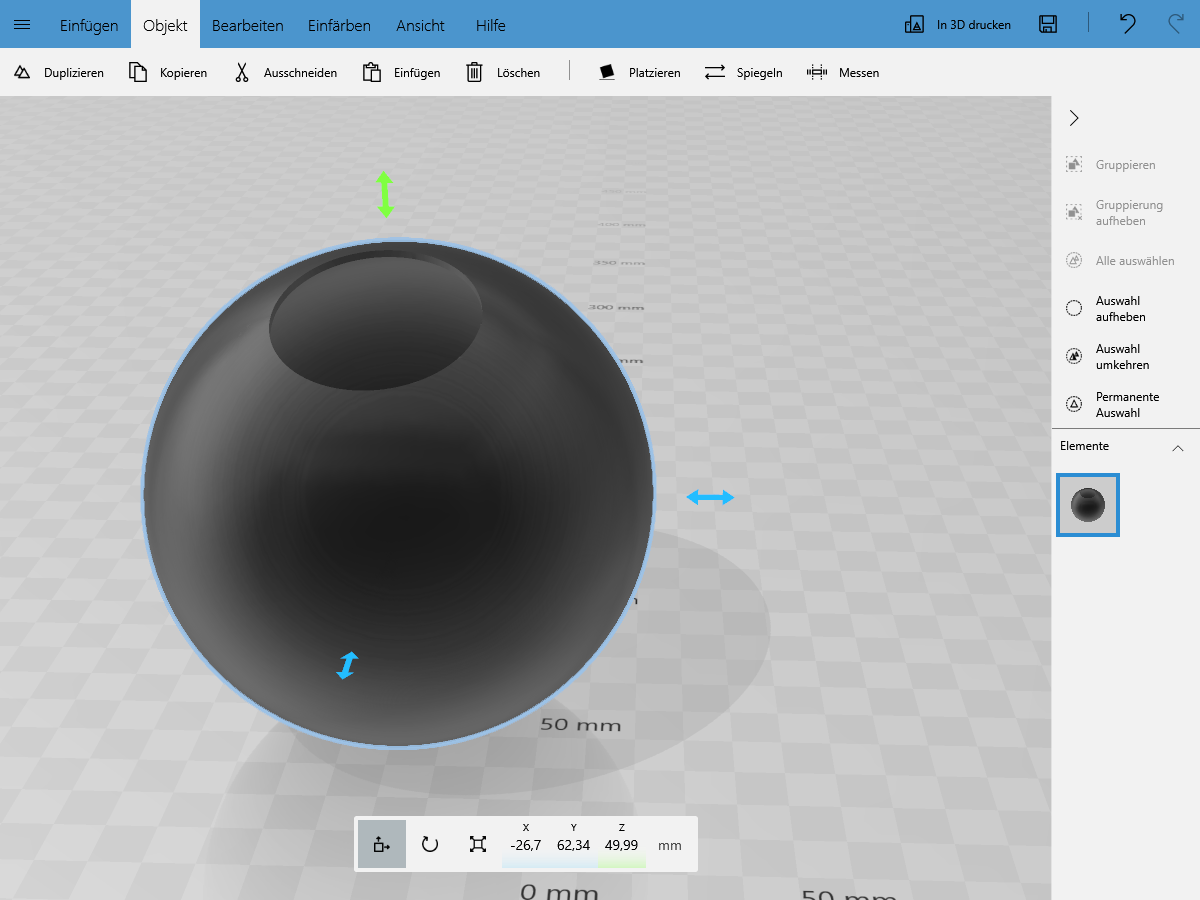Select the Spiegeln mirror tool

click(743, 72)
